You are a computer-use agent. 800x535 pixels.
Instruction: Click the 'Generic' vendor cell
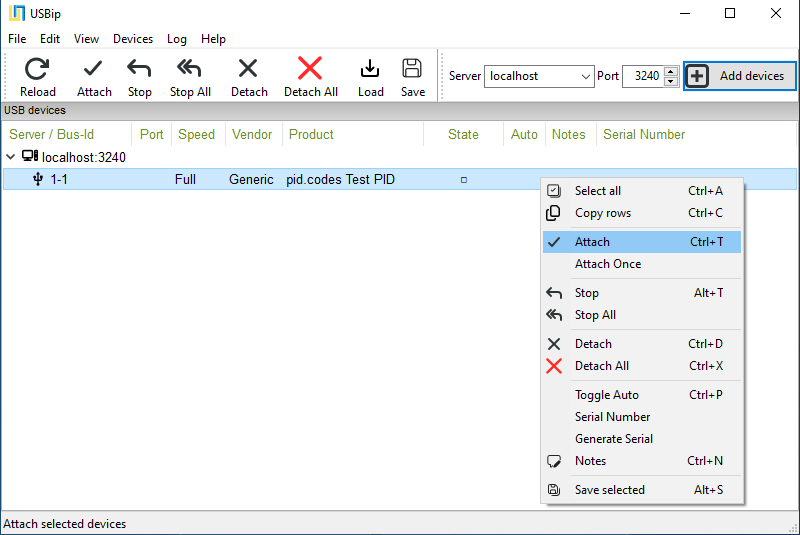point(251,180)
